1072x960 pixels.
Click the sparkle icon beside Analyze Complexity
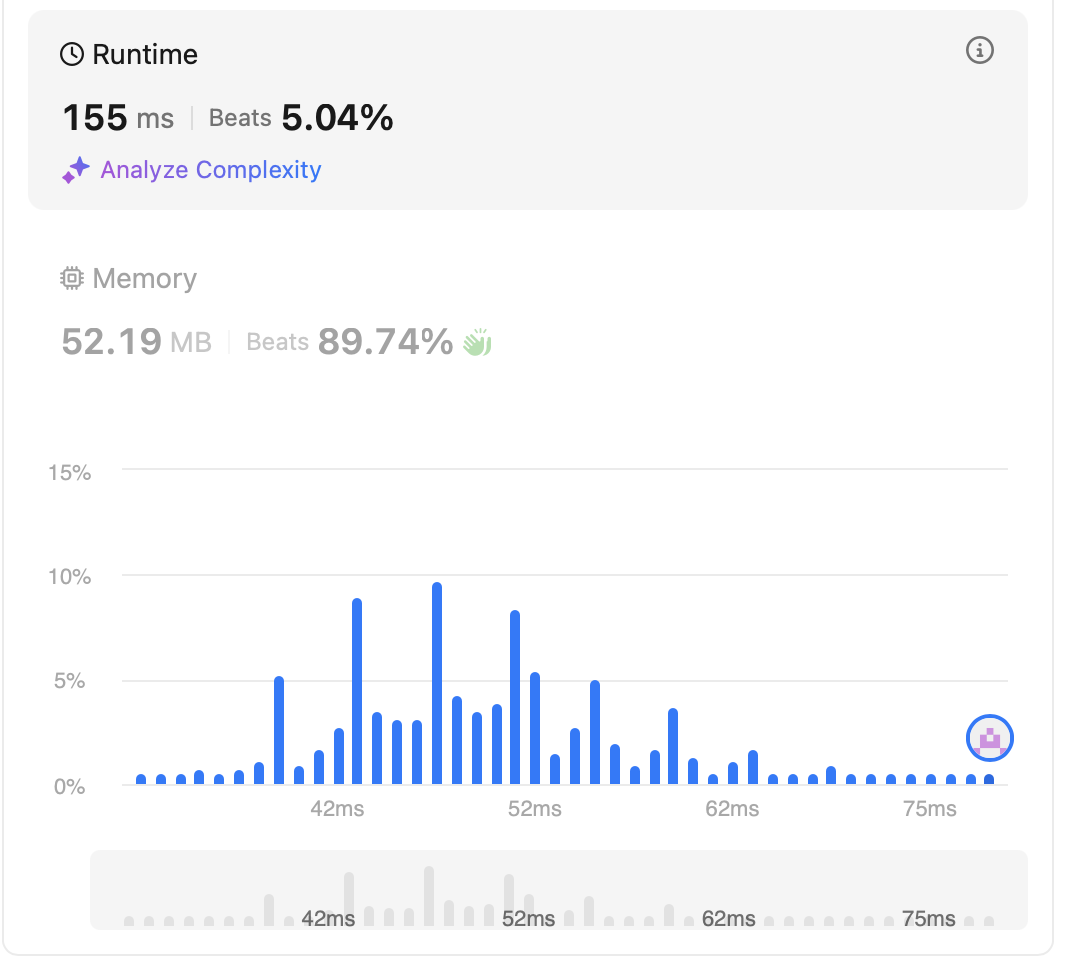76,171
